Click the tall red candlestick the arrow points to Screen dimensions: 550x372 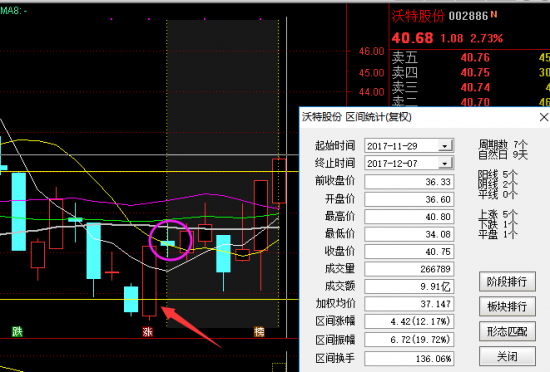pyautogui.click(x=149, y=282)
